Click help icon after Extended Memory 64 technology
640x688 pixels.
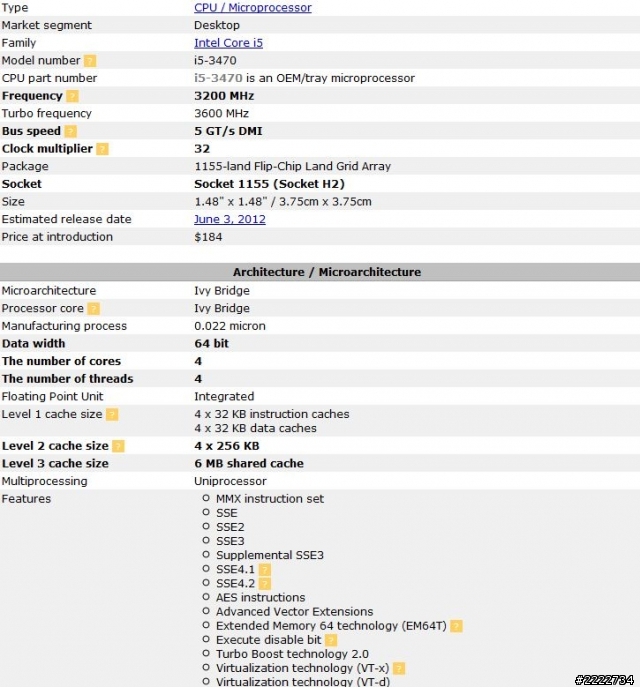456,626
